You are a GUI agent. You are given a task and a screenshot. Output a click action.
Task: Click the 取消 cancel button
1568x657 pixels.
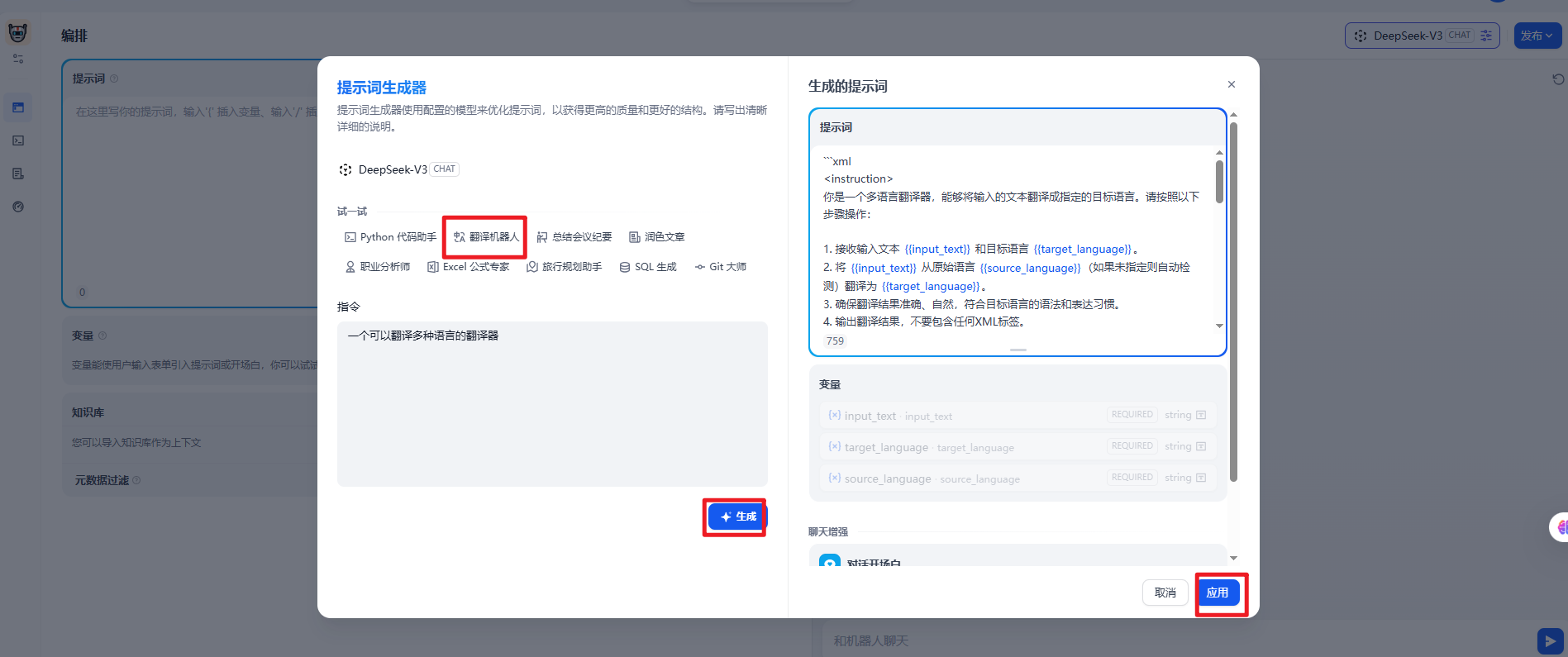(x=1165, y=593)
